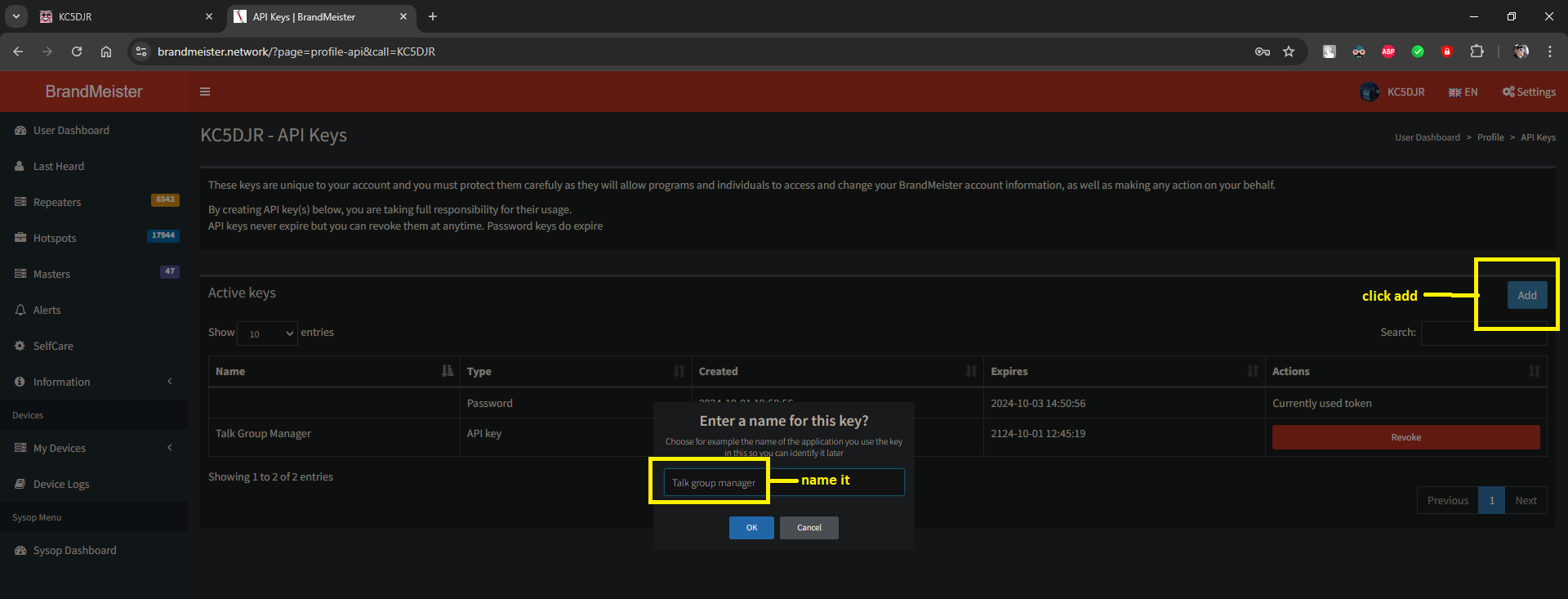Follow the User Dashboard breadcrumb link
Viewport: 1568px width, 599px height.
pos(1428,137)
